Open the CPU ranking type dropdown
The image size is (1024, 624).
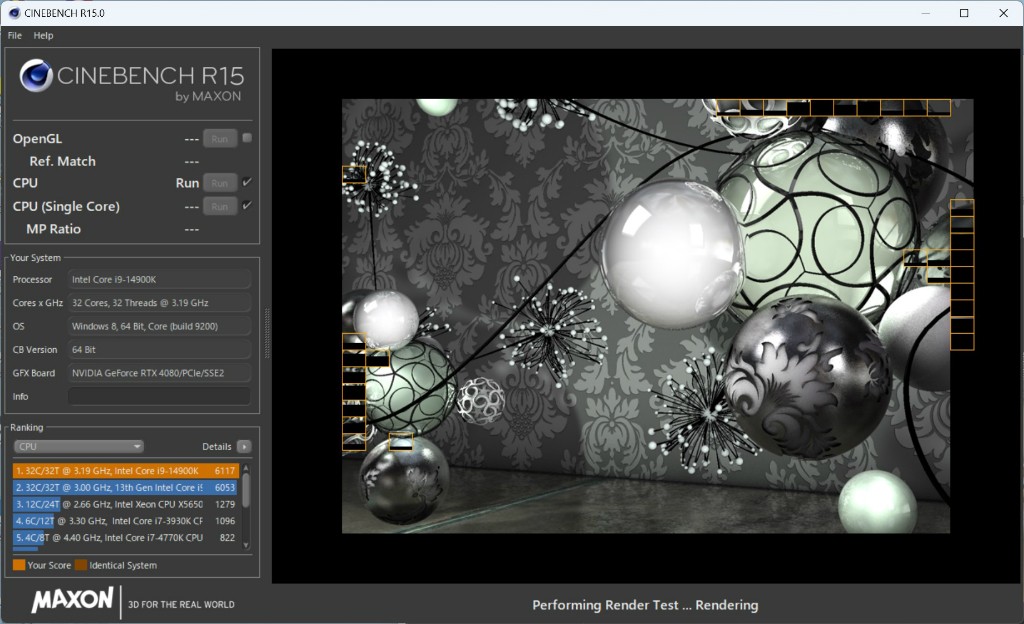(x=78, y=447)
